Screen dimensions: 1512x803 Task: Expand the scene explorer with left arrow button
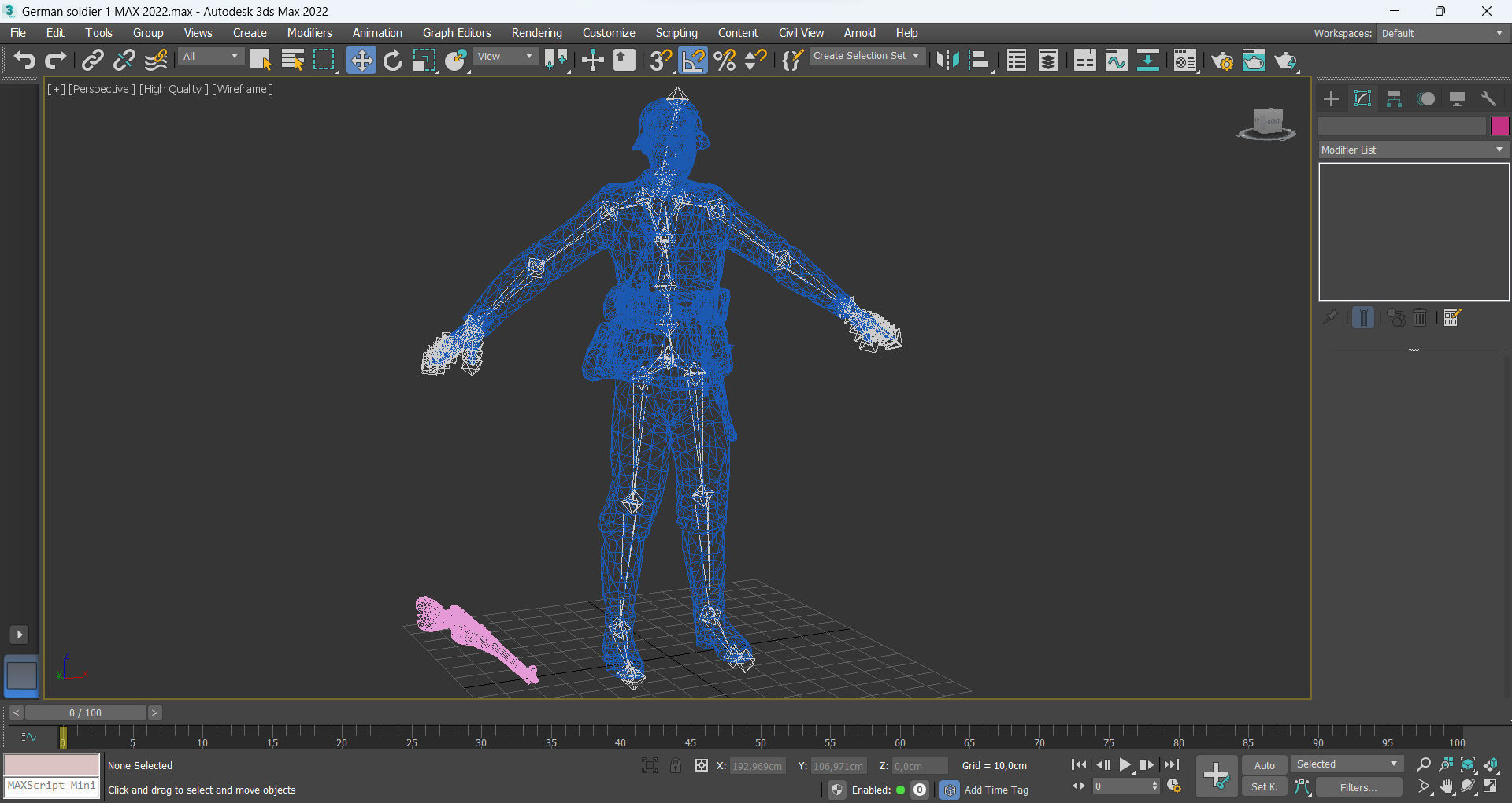pos(19,635)
